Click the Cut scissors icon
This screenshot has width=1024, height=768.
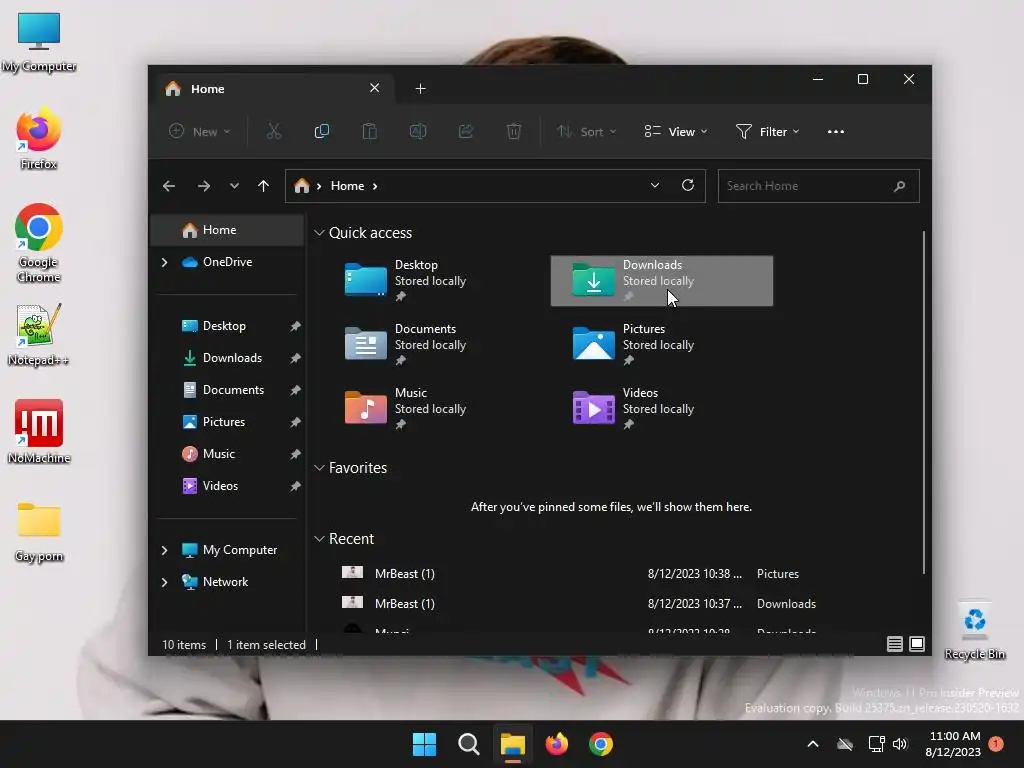(x=274, y=131)
